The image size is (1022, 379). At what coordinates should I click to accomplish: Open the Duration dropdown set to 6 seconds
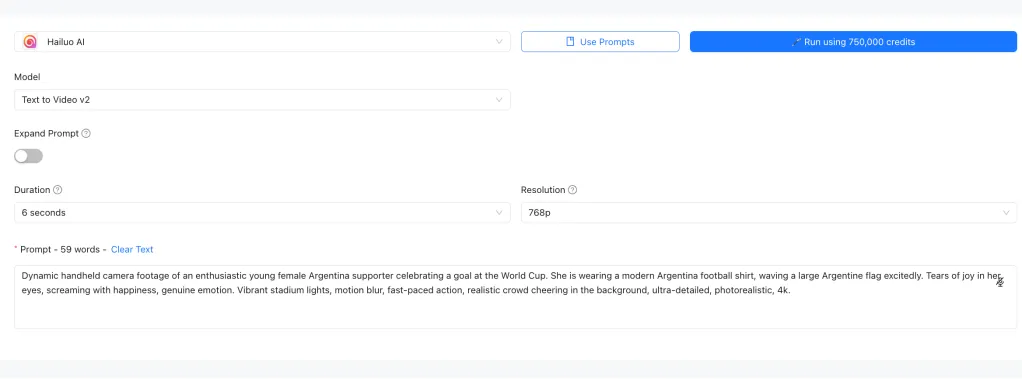(x=262, y=213)
